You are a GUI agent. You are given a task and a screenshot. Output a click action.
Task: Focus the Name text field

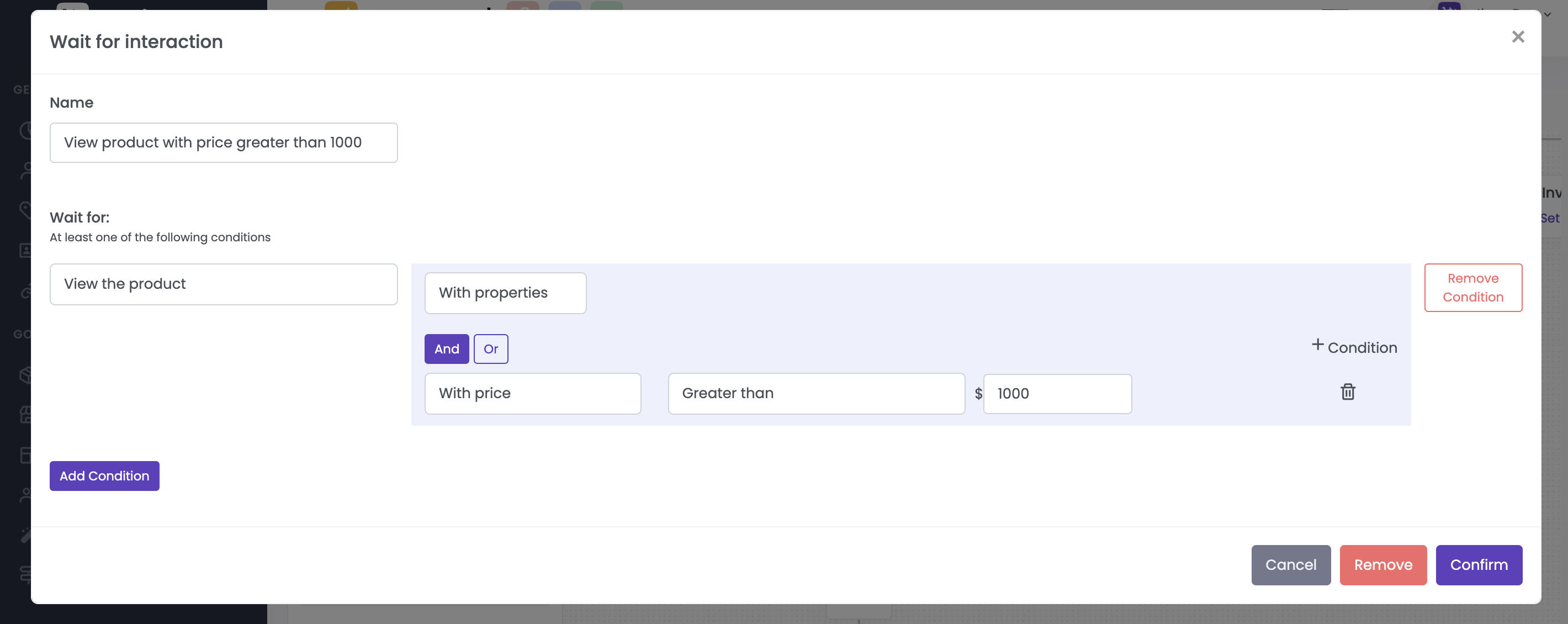click(x=224, y=143)
